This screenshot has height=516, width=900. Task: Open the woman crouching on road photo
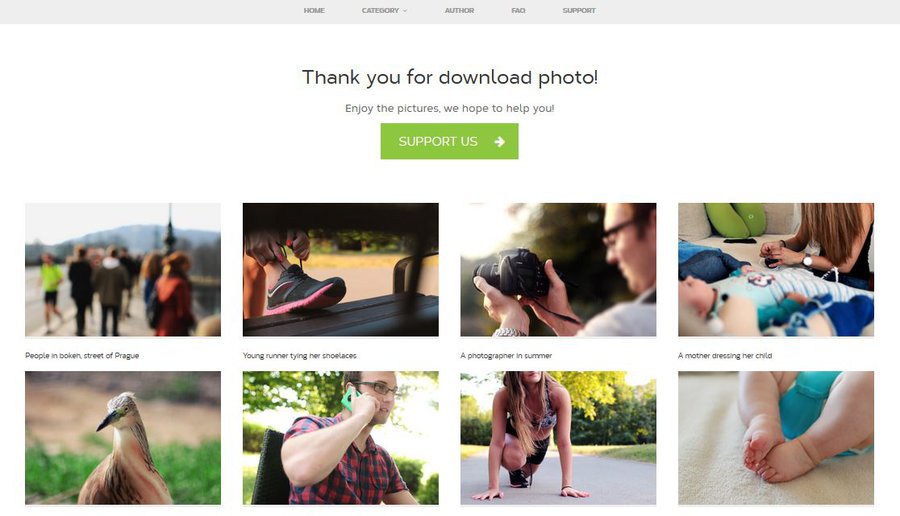(x=558, y=438)
